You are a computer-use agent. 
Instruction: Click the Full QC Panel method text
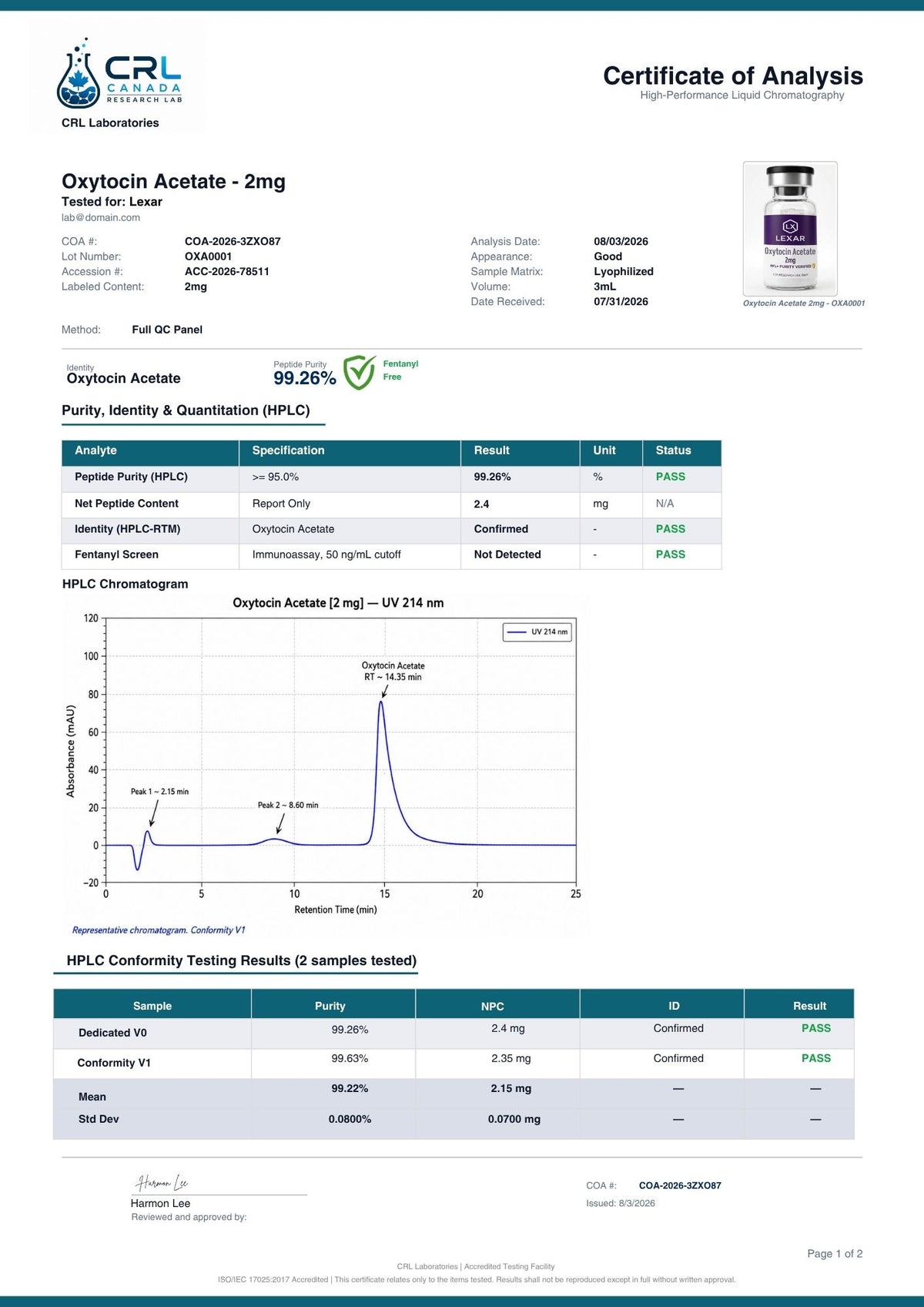tap(167, 330)
